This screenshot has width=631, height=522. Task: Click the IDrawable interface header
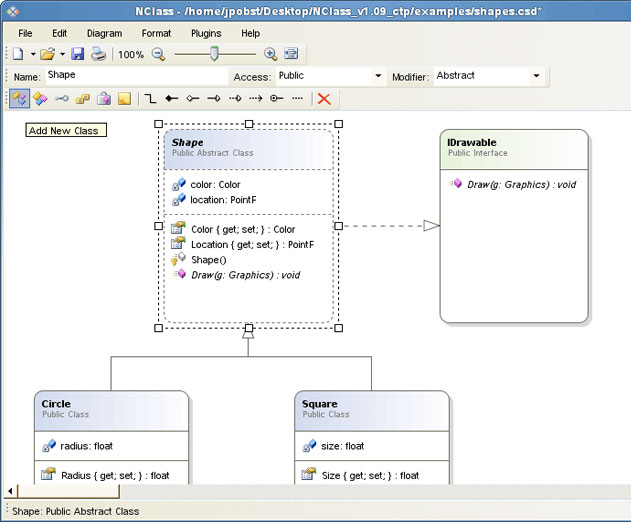[514, 149]
